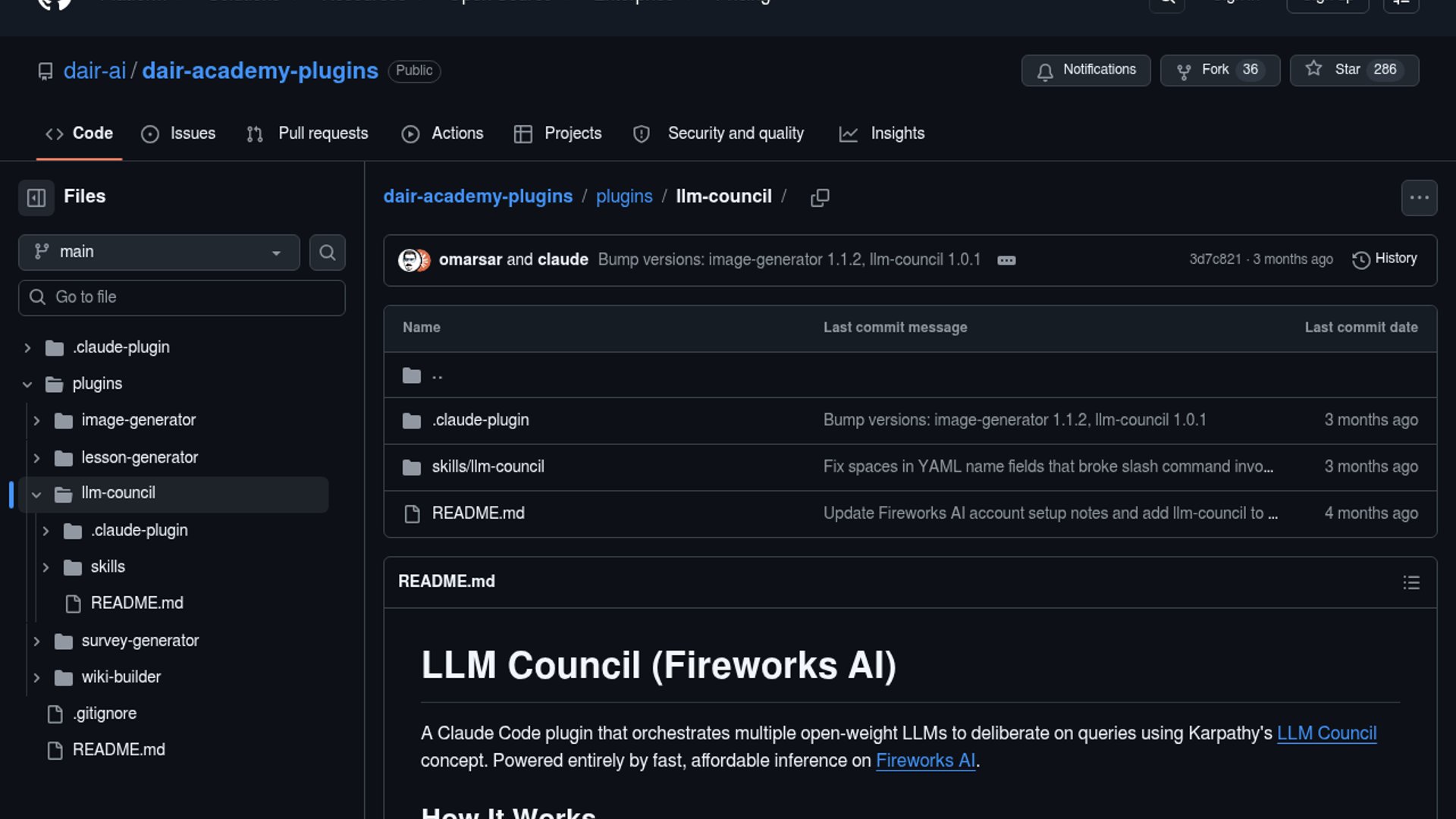Go to parent directory row
This screenshot has width=1456, height=819.
tap(910, 375)
